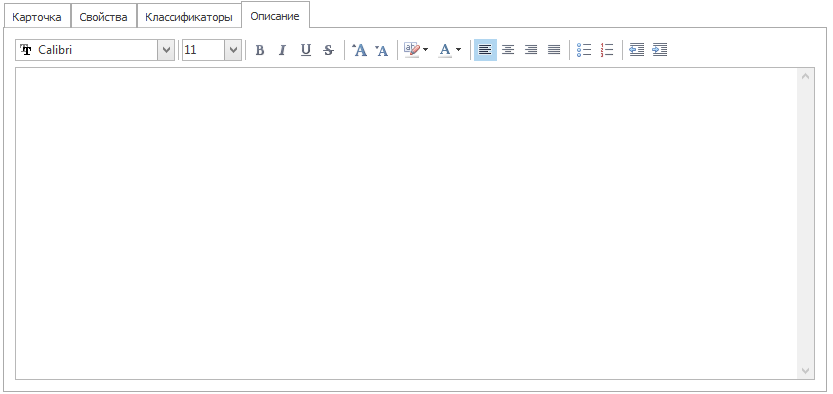The width and height of the screenshot is (833, 394).
Task: Apply text highlight color
Action: tap(412, 50)
